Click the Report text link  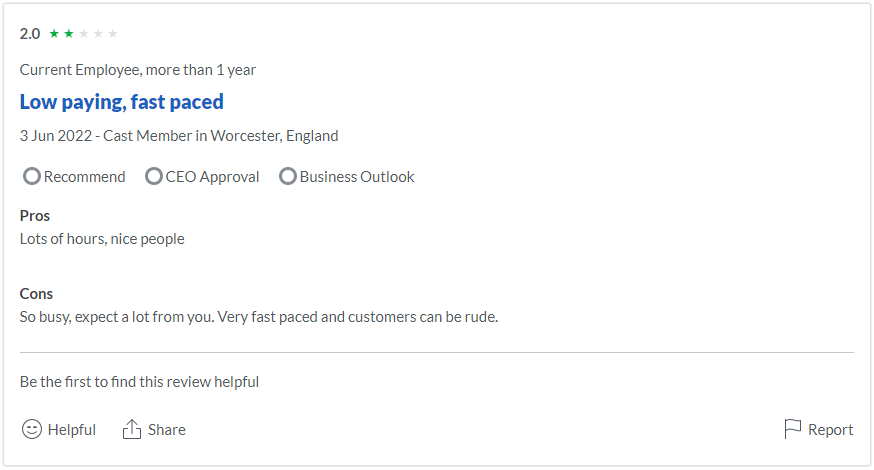point(831,430)
